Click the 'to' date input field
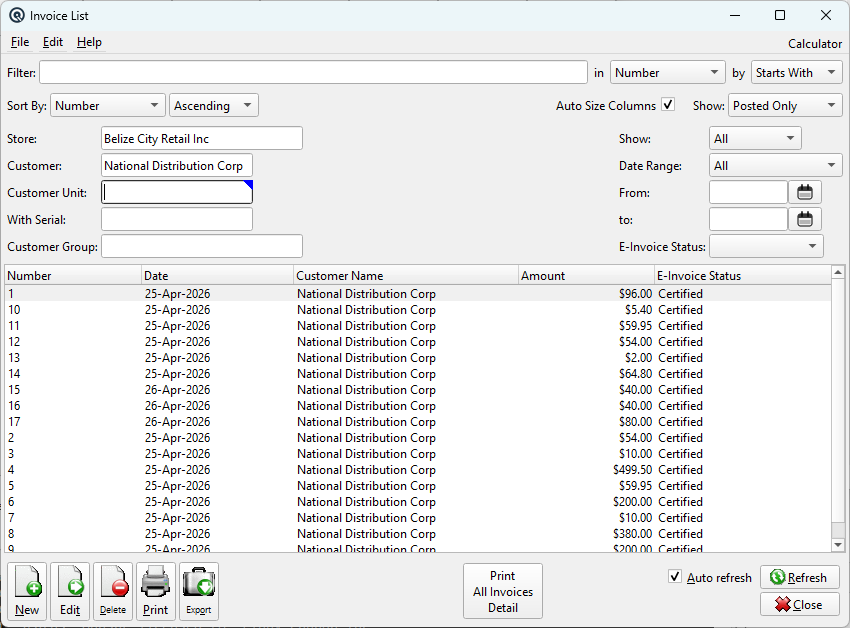 click(748, 220)
